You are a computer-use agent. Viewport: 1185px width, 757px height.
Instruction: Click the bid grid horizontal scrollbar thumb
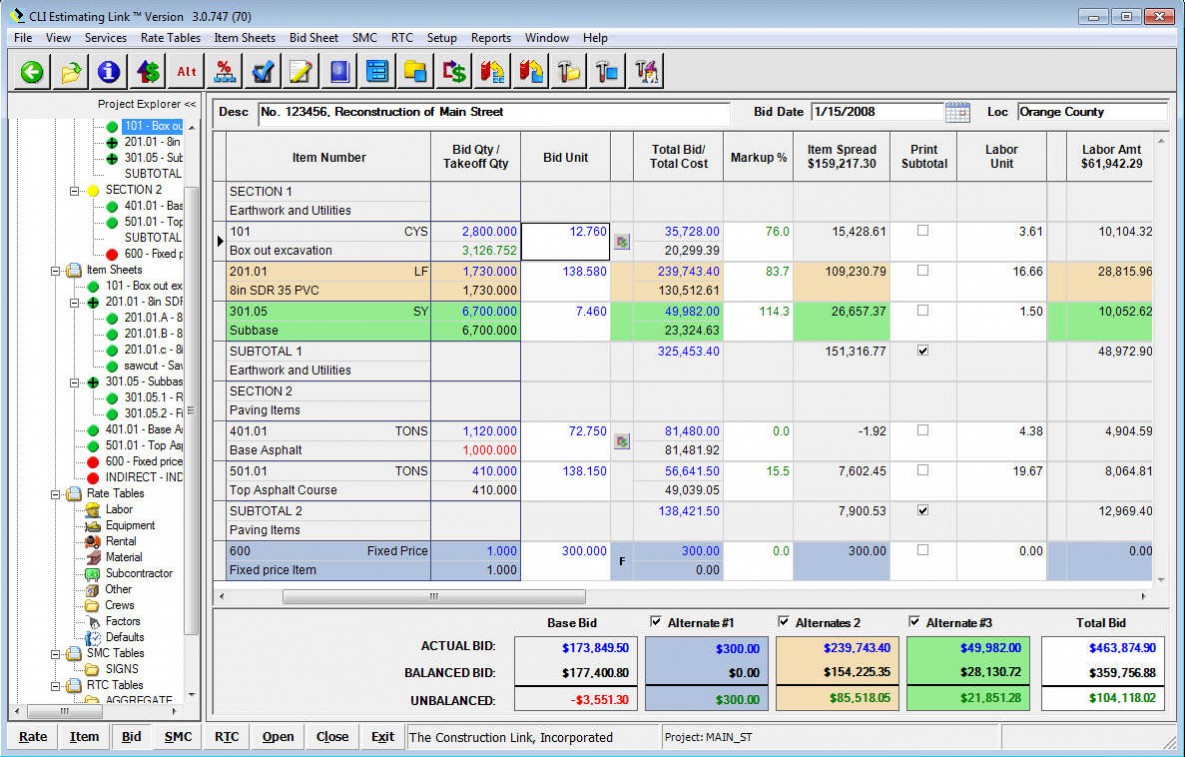tap(434, 597)
